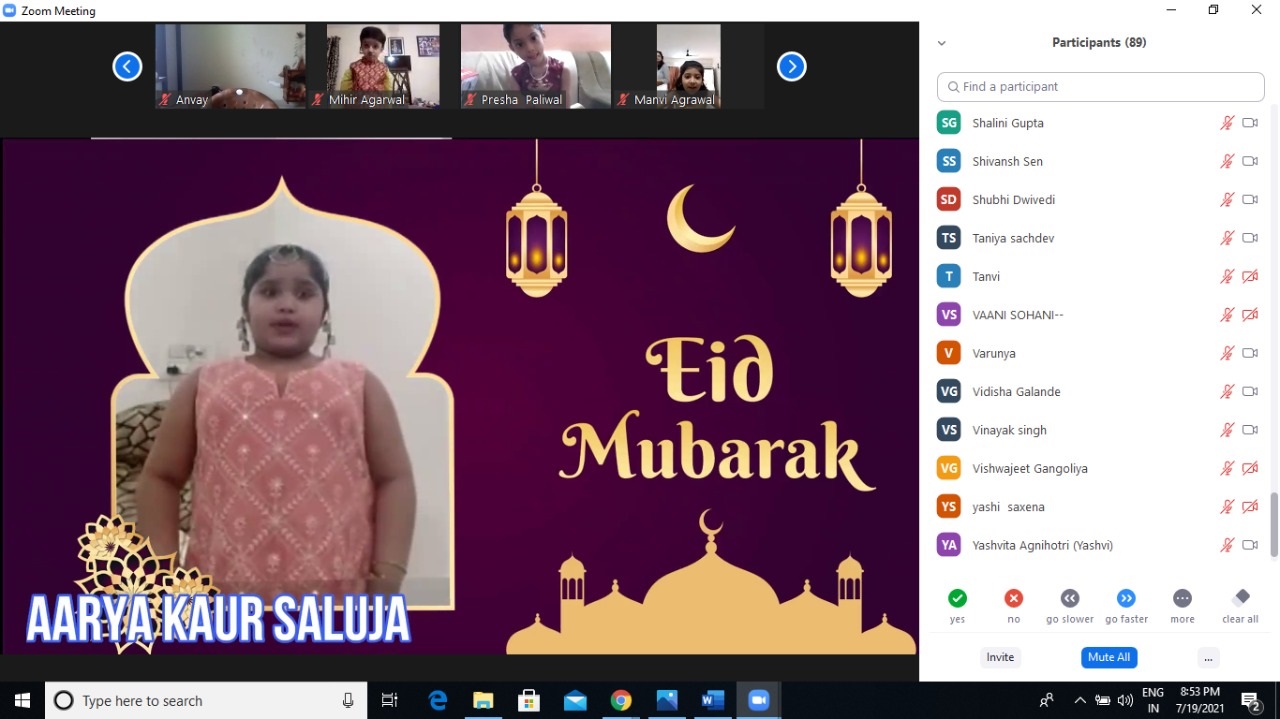This screenshot has width=1280, height=719.
Task: Toggle VAANI SOHANI's microphone icon
Action: coord(1227,315)
